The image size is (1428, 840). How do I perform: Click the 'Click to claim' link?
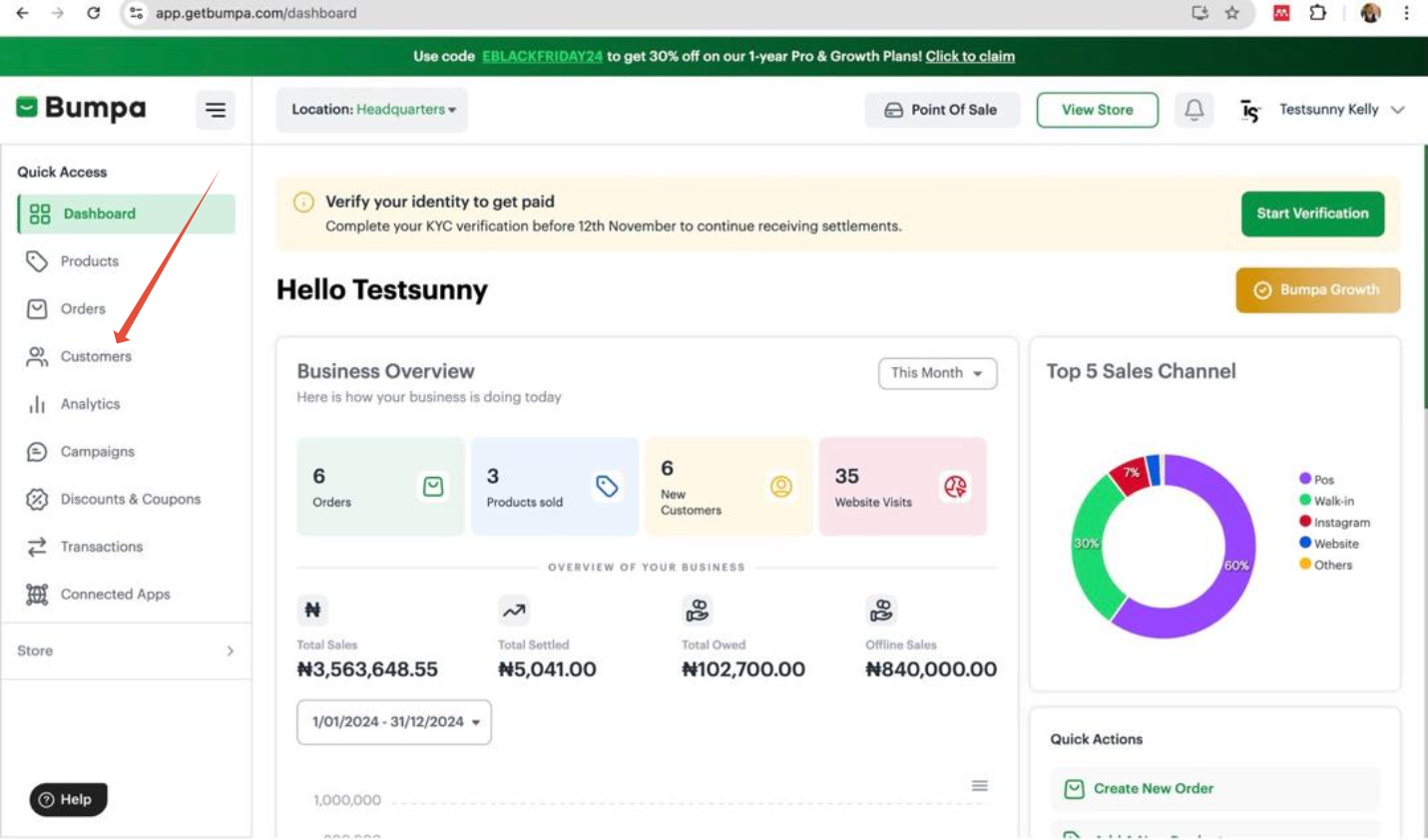click(x=970, y=56)
